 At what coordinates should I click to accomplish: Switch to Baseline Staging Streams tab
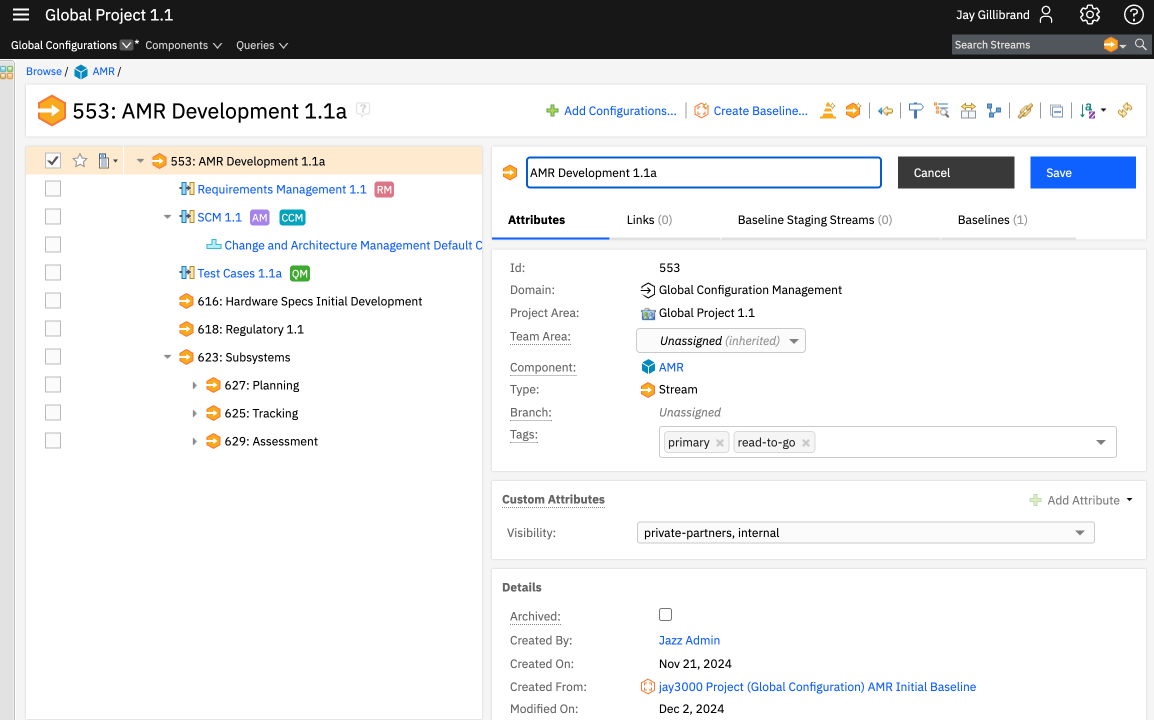(x=815, y=219)
